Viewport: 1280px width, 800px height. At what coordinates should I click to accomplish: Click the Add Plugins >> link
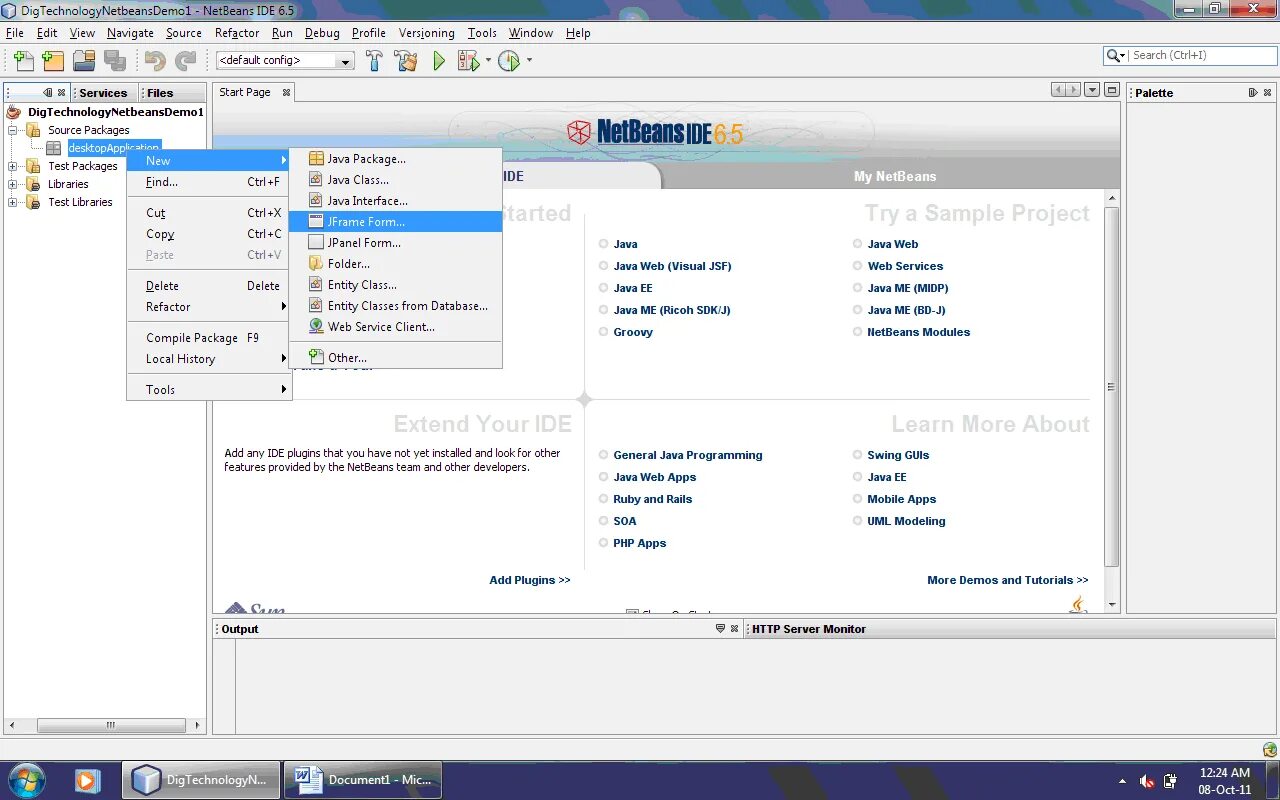point(530,580)
